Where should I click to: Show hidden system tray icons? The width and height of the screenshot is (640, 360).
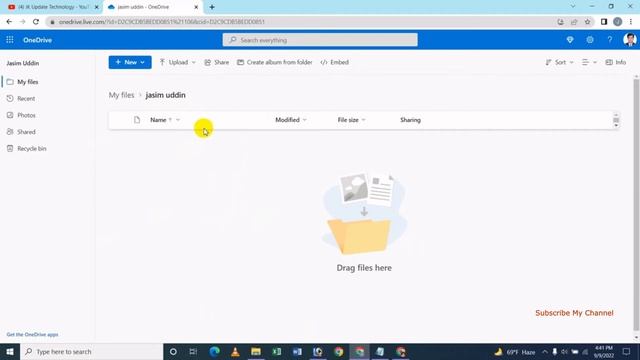545,351
